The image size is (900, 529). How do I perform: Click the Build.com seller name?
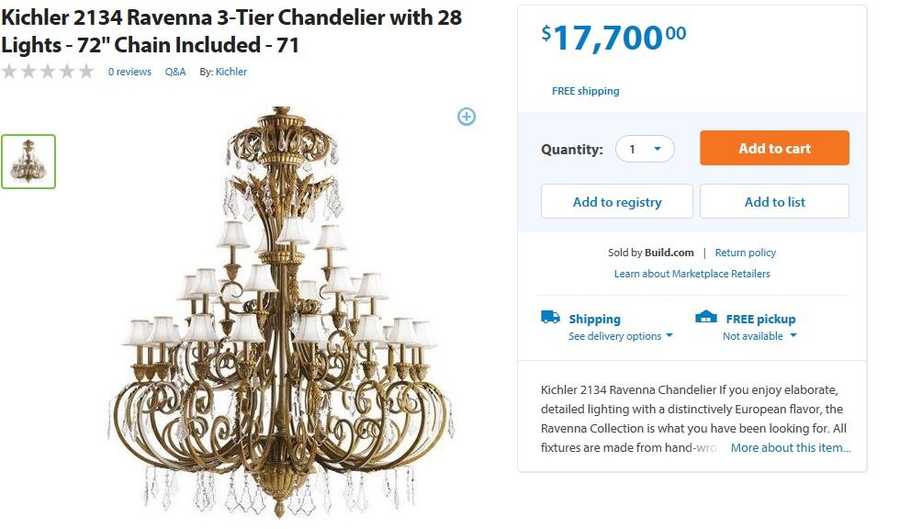click(670, 253)
